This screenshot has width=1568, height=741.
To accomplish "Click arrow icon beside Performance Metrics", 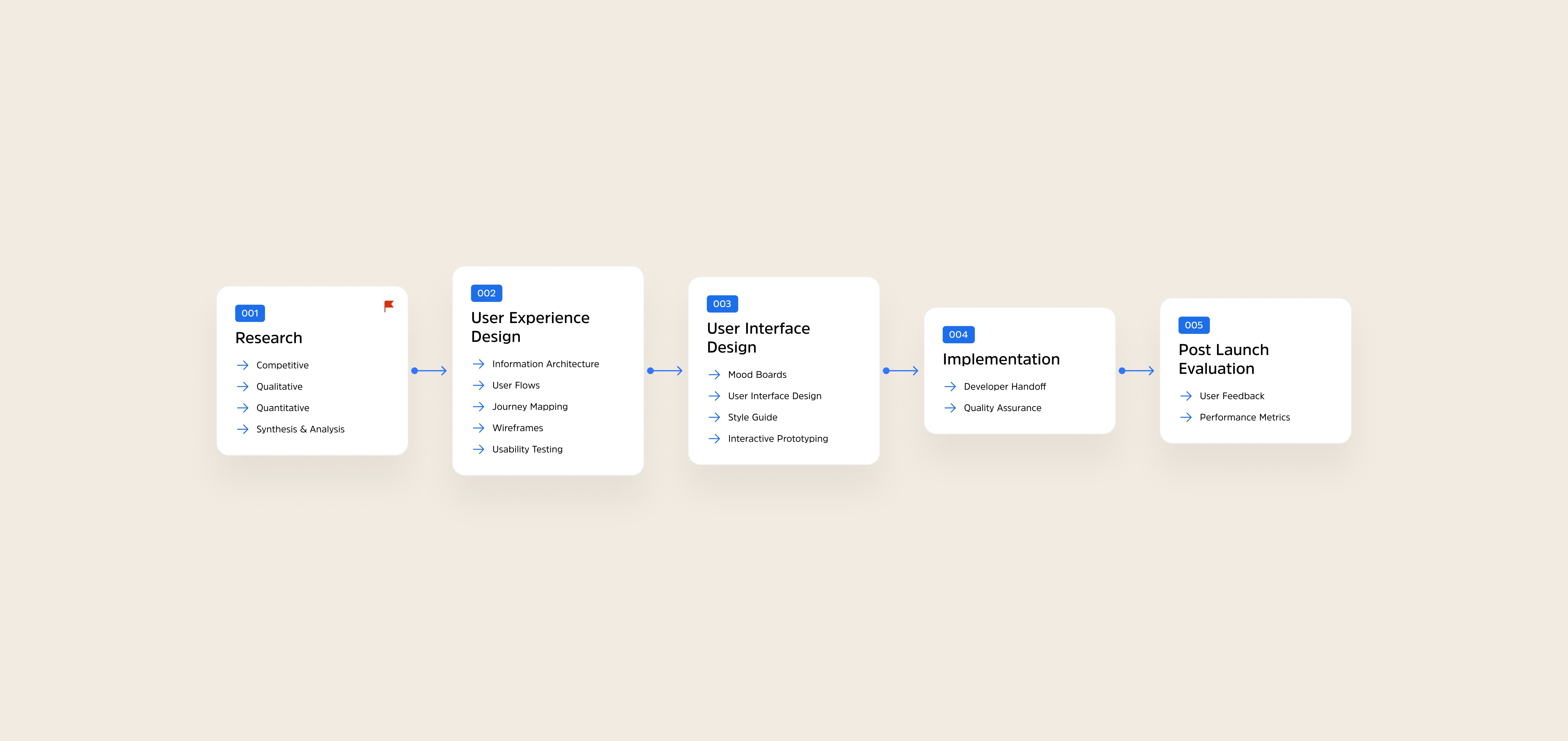I will (x=1185, y=417).
